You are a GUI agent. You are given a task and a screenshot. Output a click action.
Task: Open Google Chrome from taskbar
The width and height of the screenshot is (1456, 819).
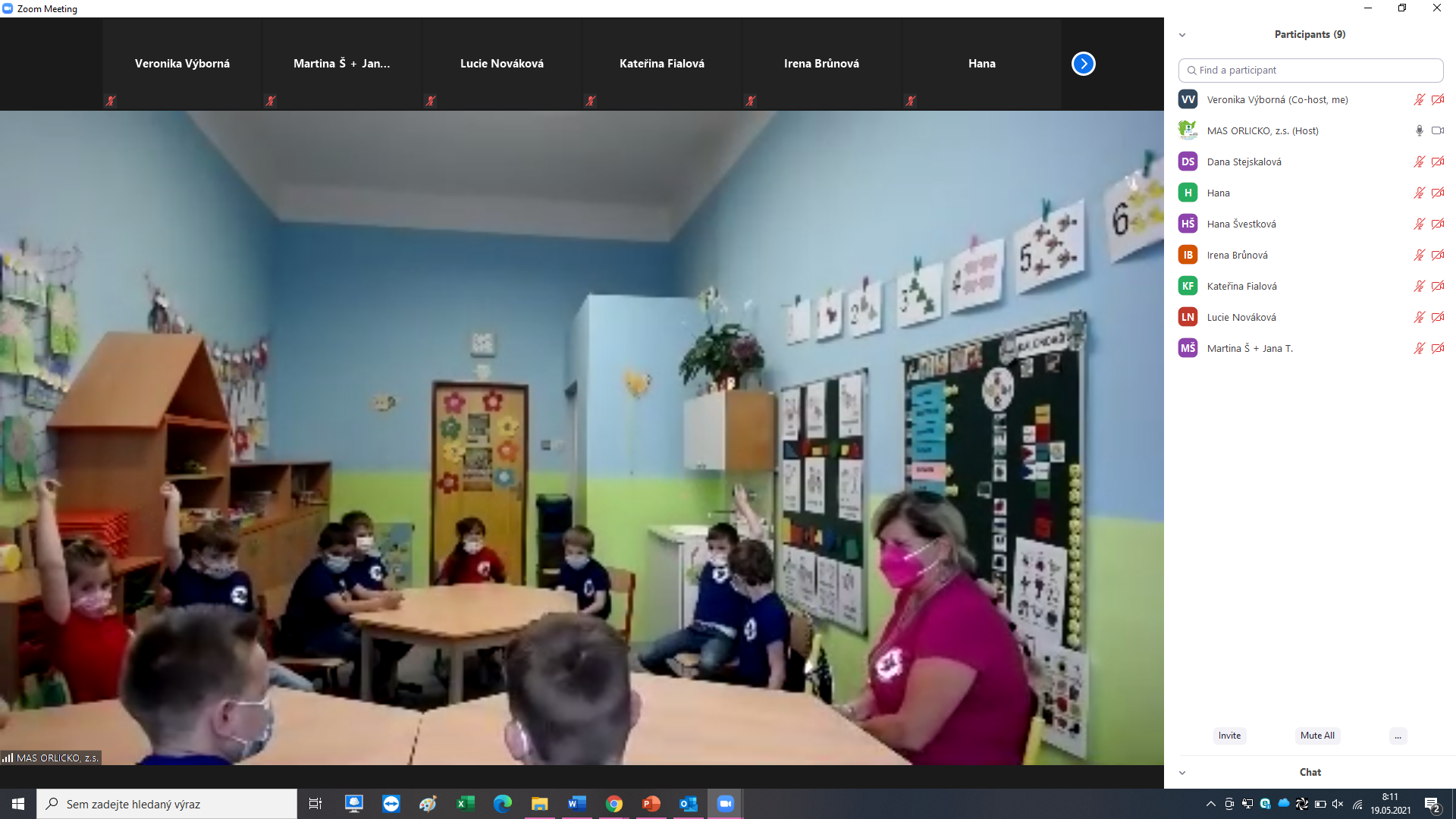point(613,804)
